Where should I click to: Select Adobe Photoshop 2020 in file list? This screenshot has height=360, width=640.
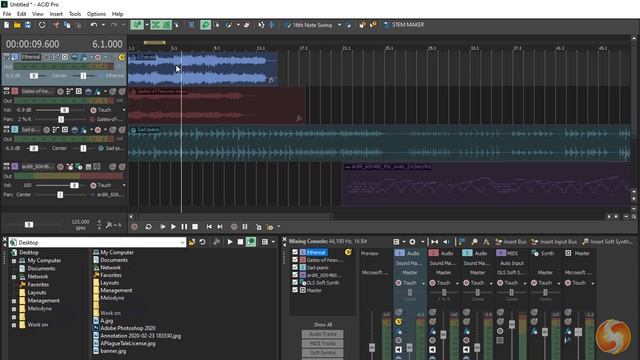[x=124, y=328]
